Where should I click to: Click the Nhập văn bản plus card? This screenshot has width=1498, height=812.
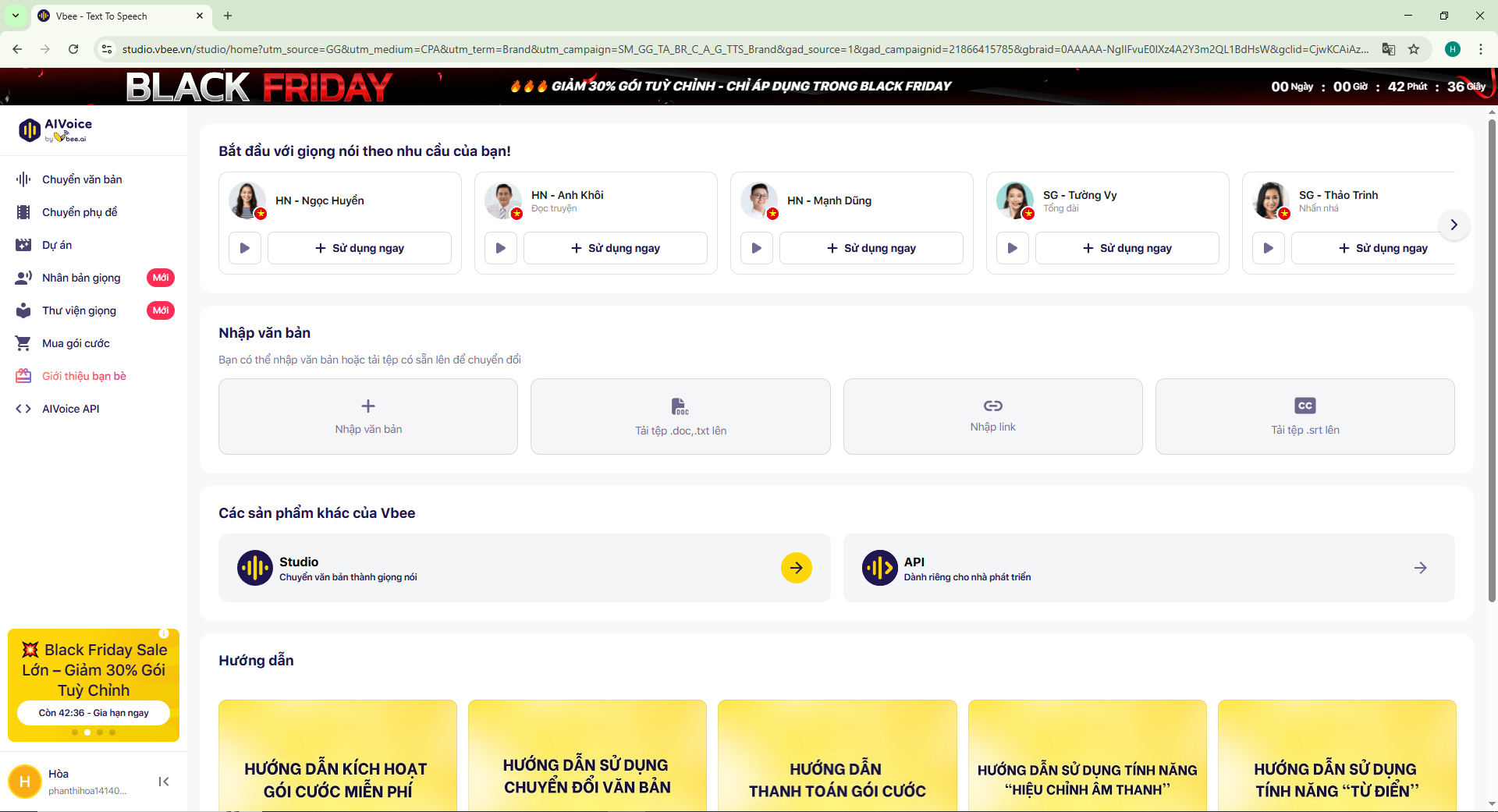click(x=368, y=417)
